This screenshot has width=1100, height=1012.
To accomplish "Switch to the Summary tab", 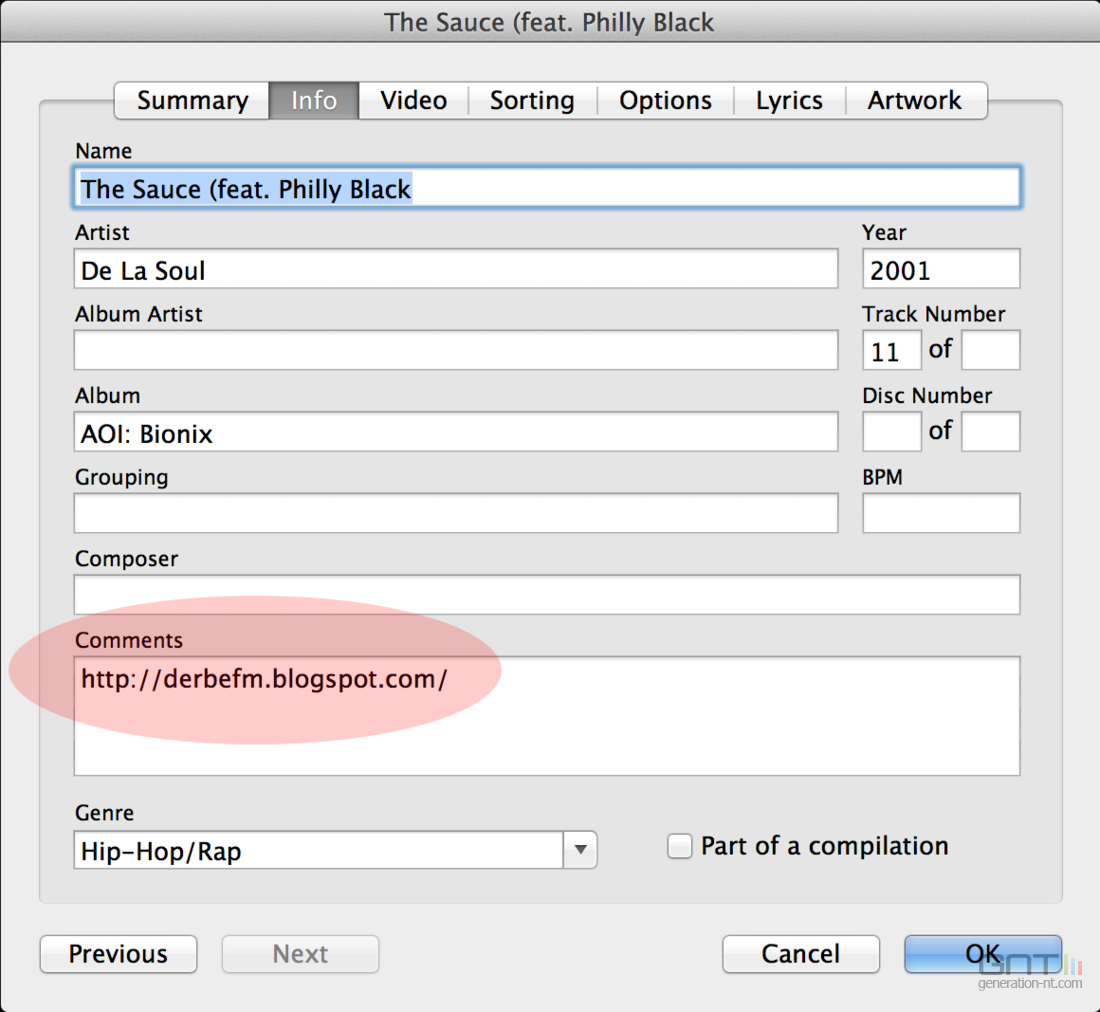I will [192, 100].
